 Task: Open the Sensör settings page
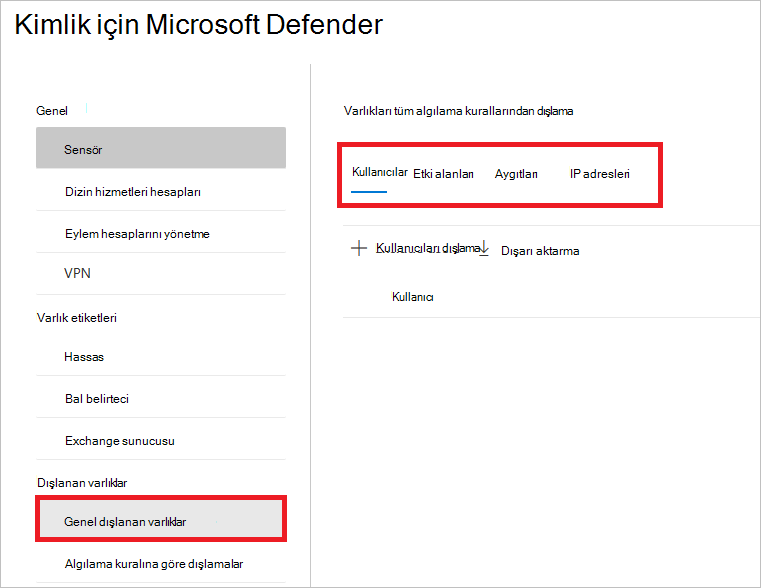click(161, 148)
